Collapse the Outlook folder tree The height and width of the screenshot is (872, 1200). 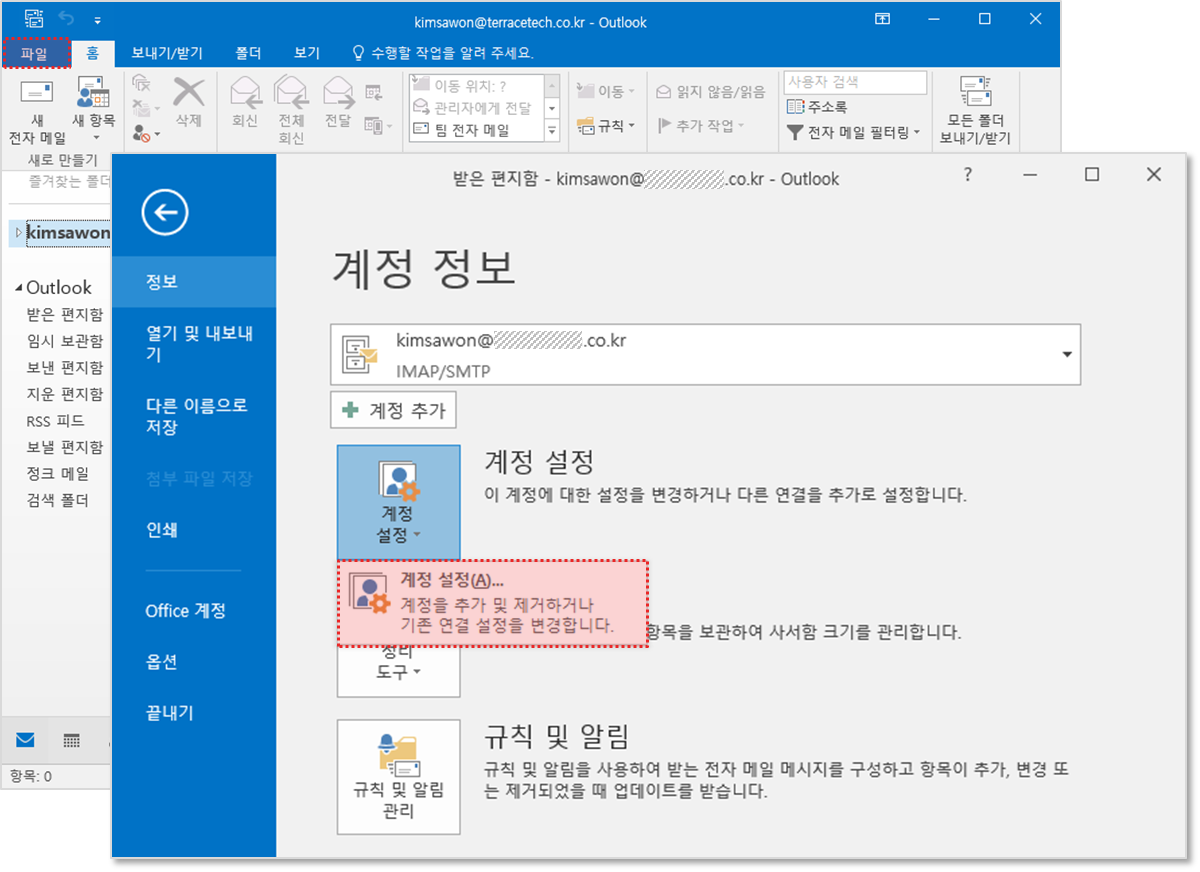click(19, 288)
